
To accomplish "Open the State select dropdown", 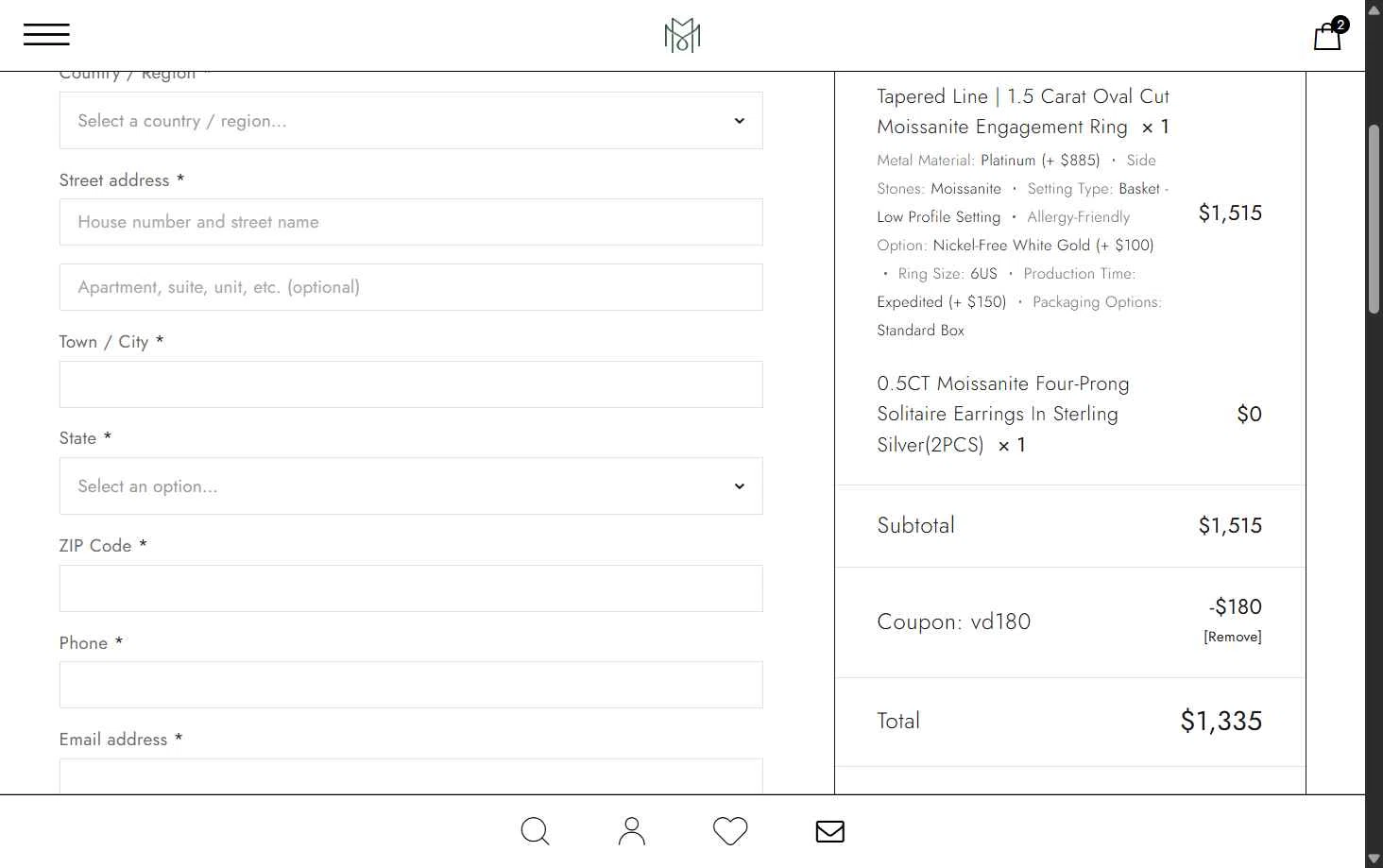I will pyautogui.click(x=411, y=485).
